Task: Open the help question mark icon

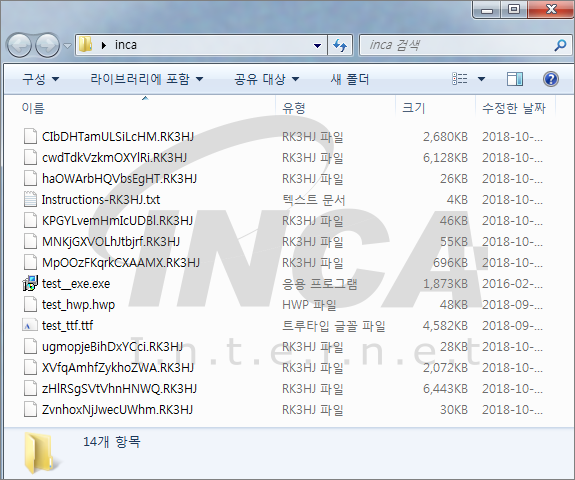Action: pyautogui.click(x=550, y=79)
